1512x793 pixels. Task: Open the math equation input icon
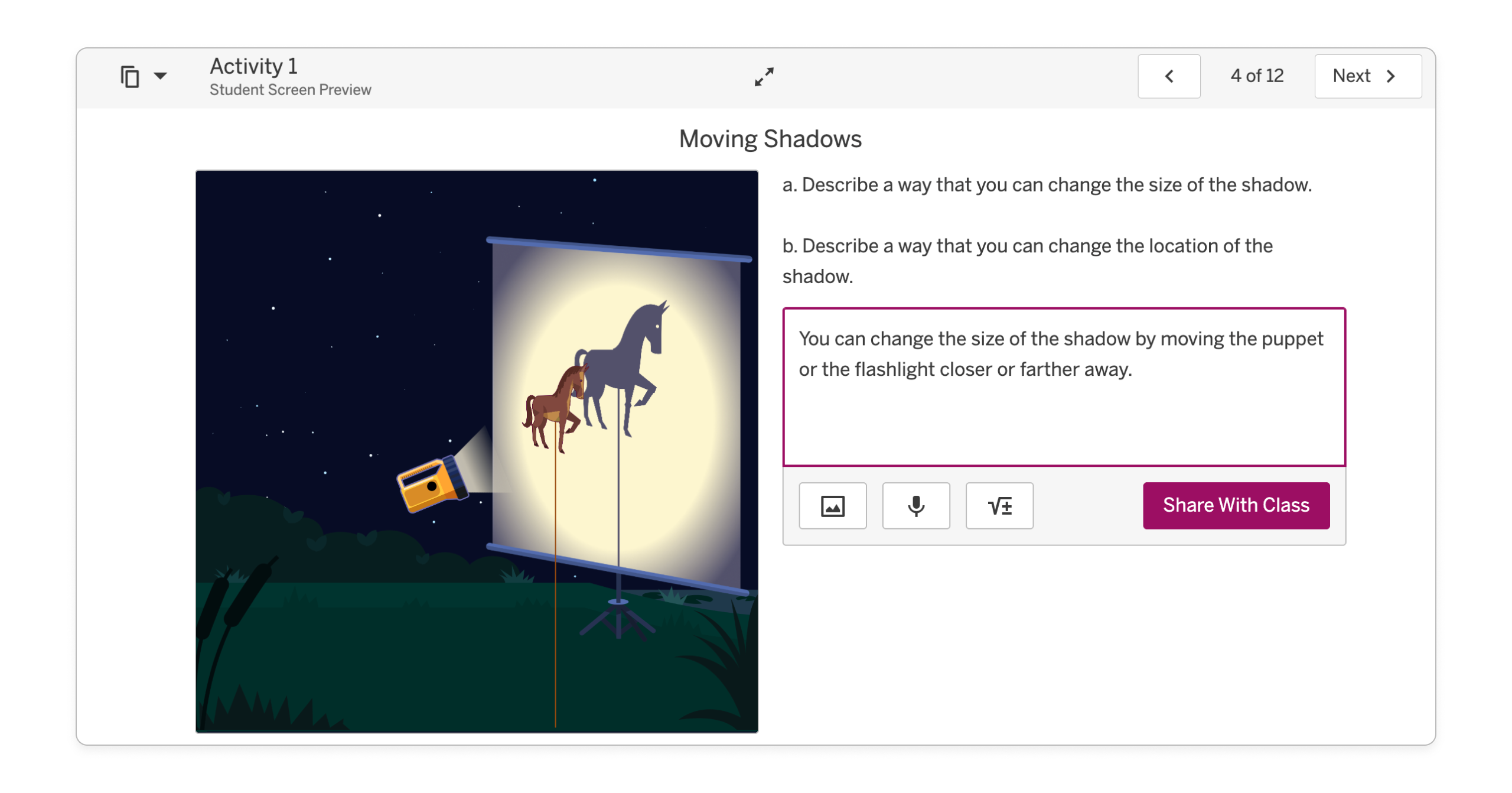[x=999, y=506]
